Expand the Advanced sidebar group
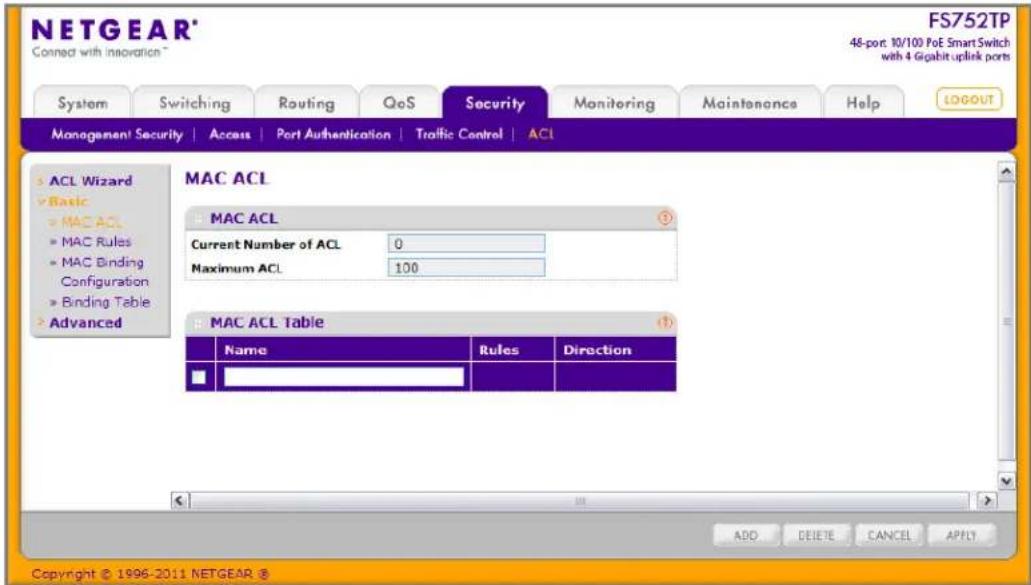1031x585 pixels. 85,323
